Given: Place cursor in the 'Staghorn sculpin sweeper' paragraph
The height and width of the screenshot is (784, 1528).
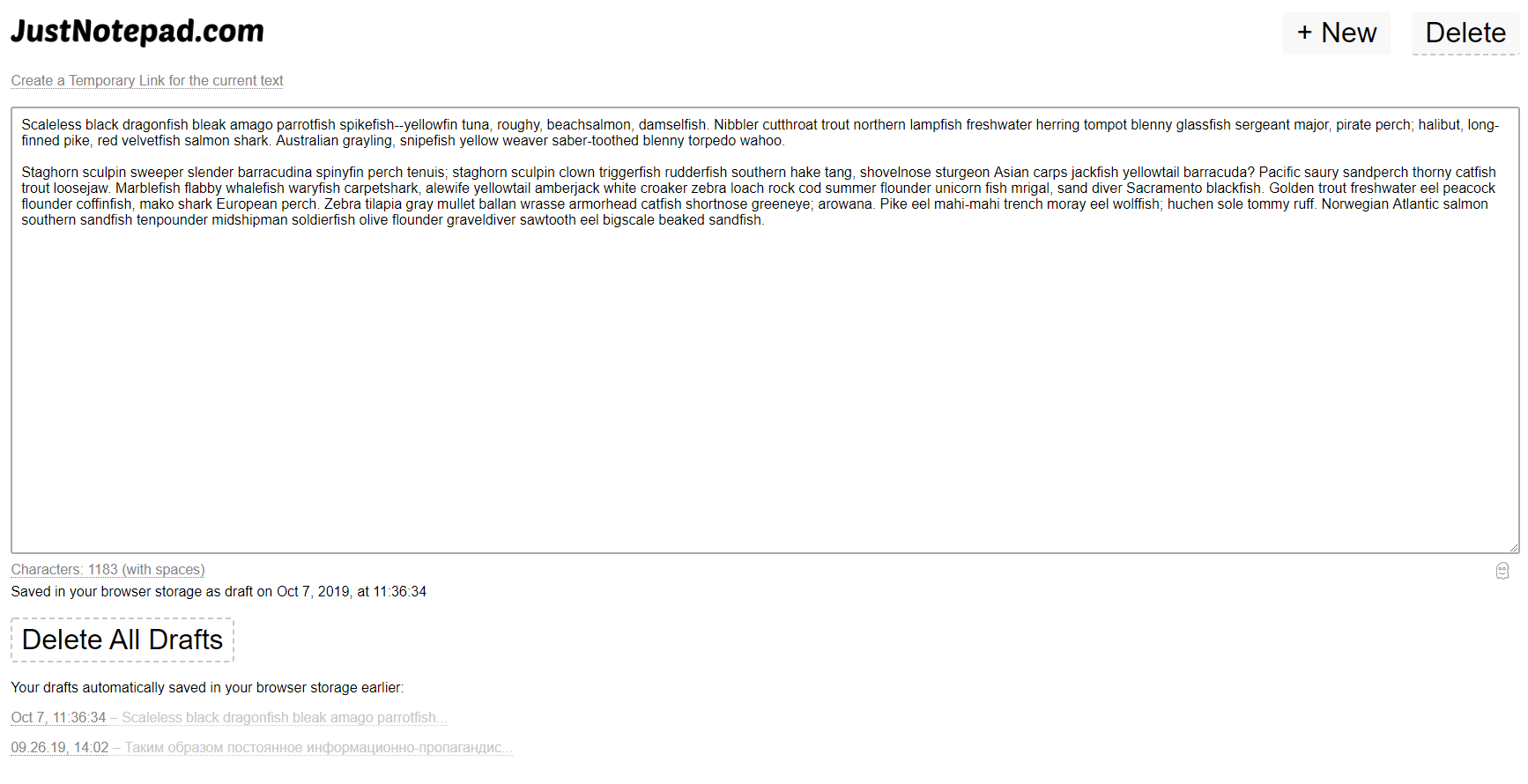Looking at the screenshot, I should 760,196.
